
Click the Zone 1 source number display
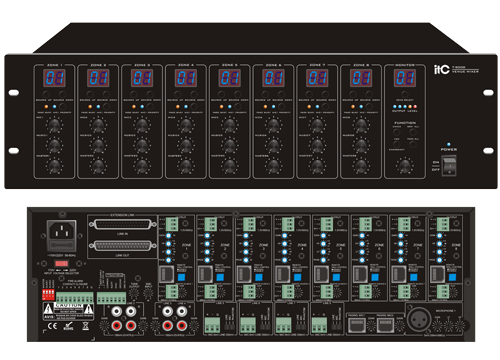click(54, 78)
